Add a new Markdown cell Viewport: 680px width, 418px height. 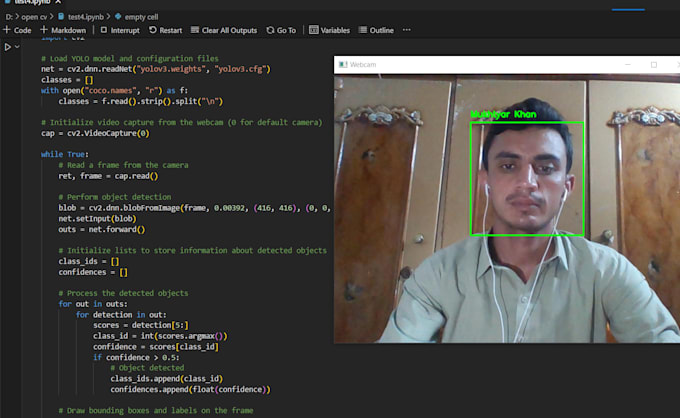pyautogui.click(x=63, y=30)
